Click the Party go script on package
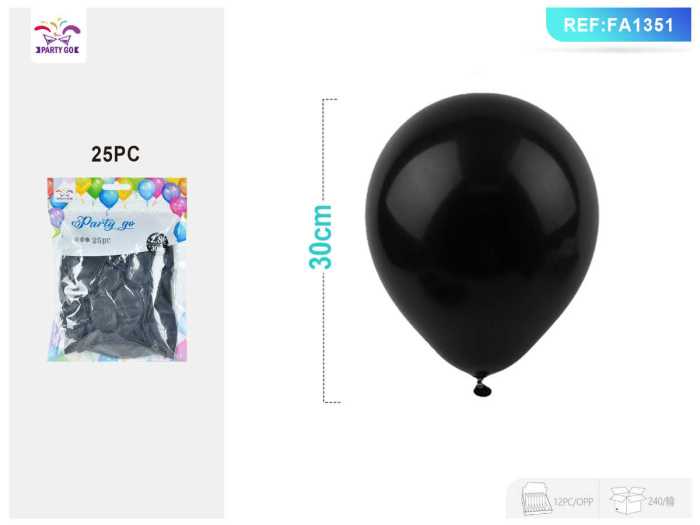This screenshot has width=700, height=525. click(x=104, y=223)
